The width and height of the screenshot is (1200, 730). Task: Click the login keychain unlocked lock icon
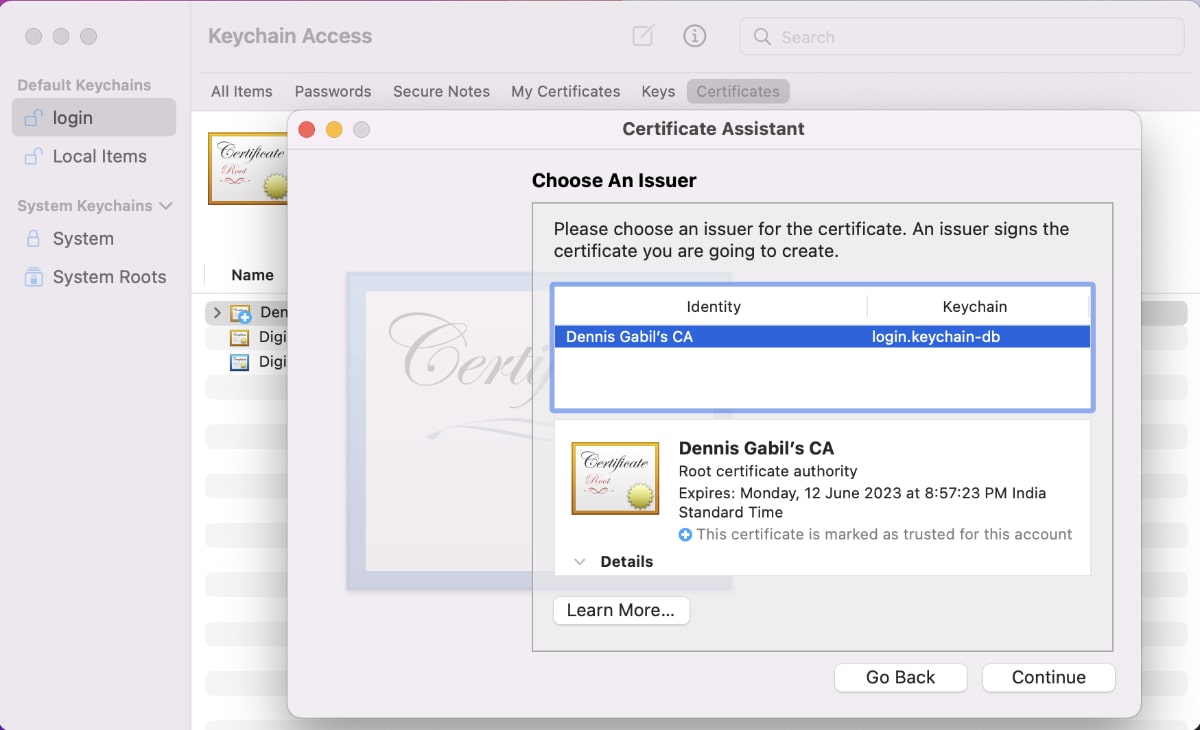pos(33,118)
